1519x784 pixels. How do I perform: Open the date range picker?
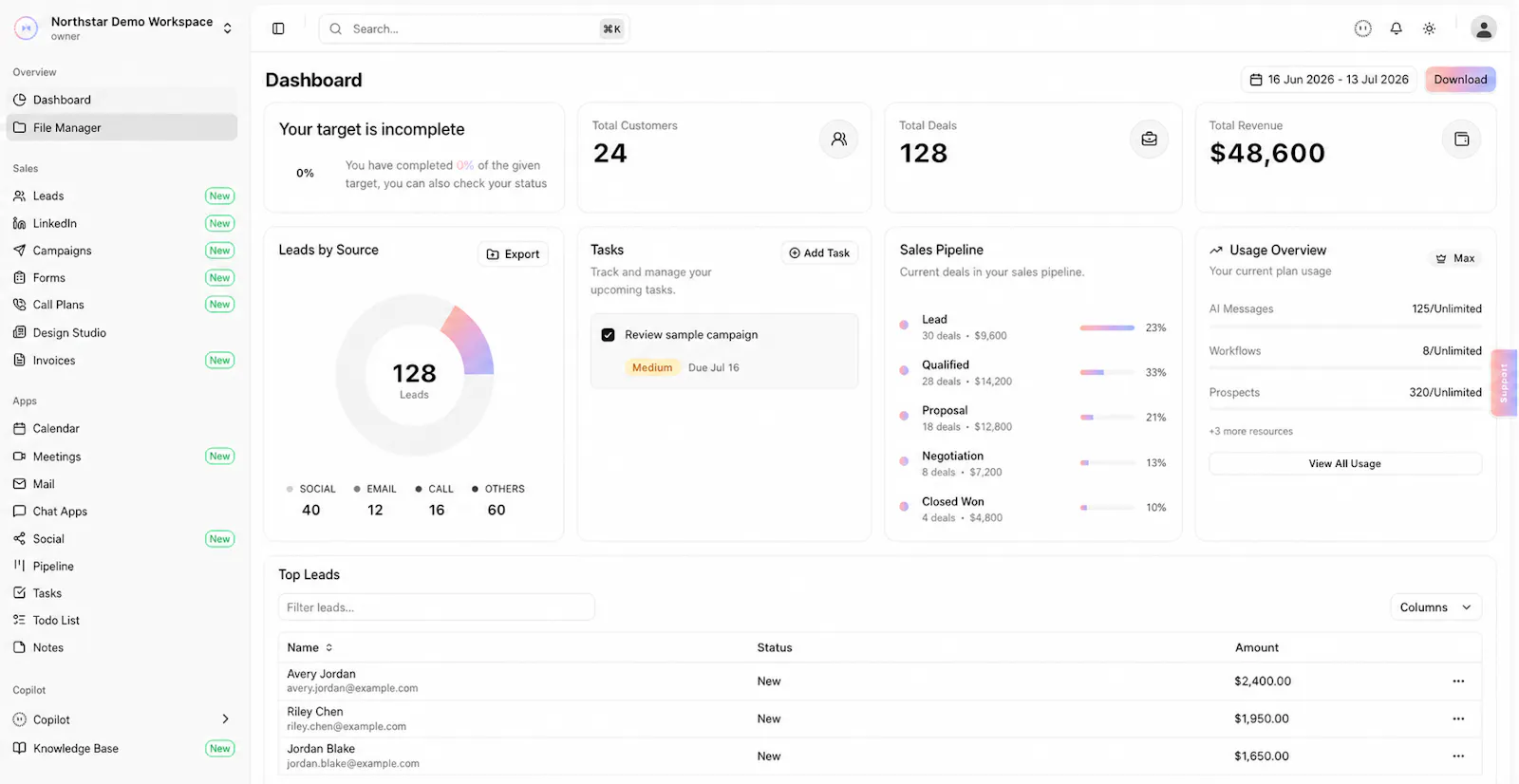point(1328,80)
